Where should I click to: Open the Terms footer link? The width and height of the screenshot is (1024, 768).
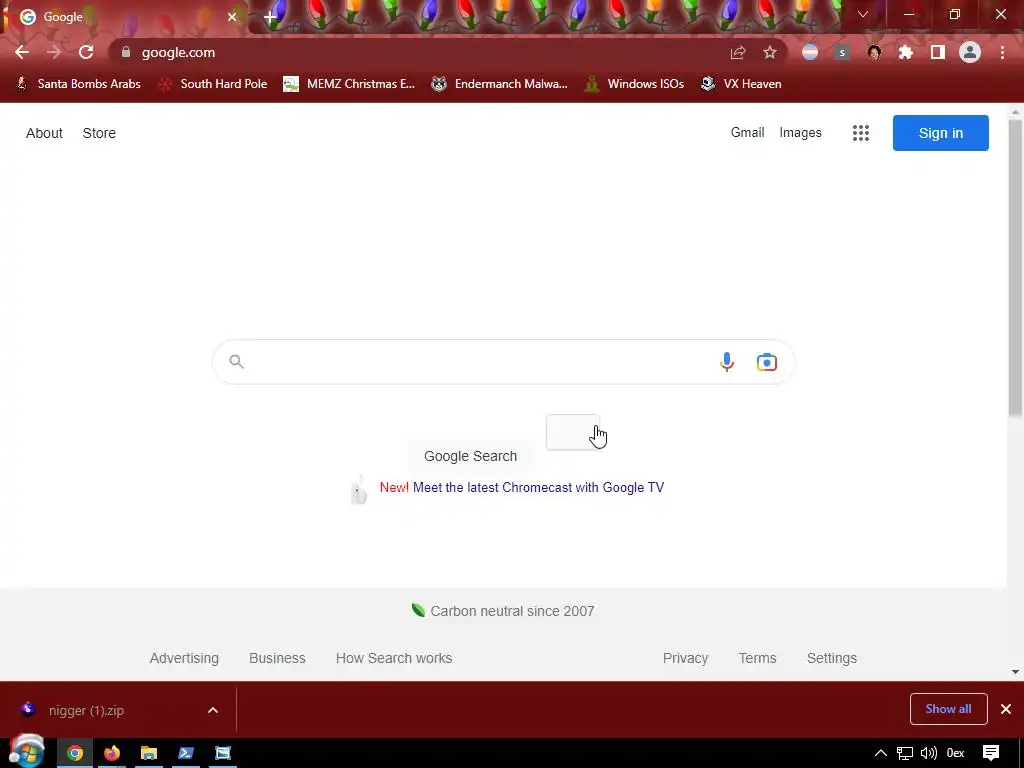[757, 658]
